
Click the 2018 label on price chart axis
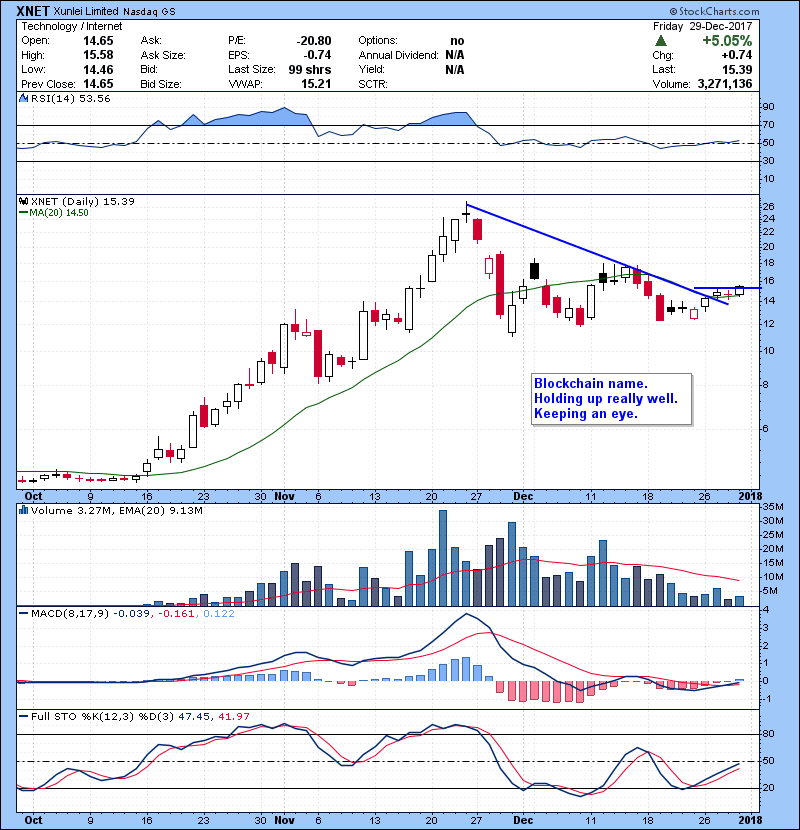750,496
